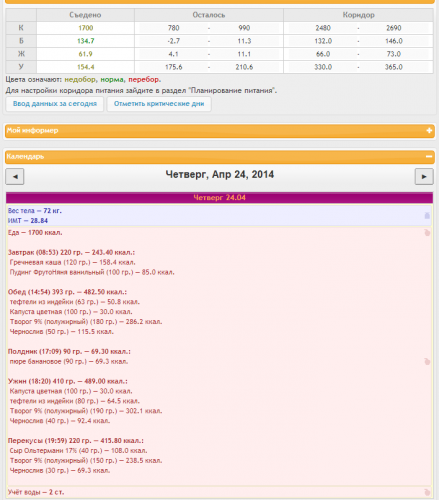
Task: Click the 'Мой информер' header title
Action: 32,130
